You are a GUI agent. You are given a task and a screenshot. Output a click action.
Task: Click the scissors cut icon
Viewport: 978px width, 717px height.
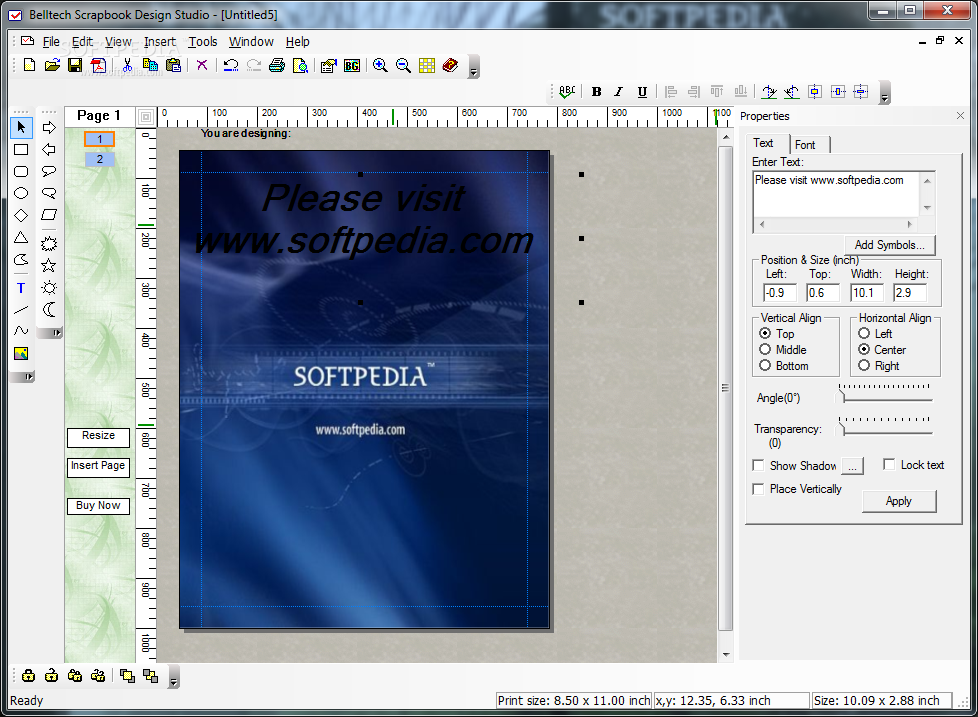127,65
